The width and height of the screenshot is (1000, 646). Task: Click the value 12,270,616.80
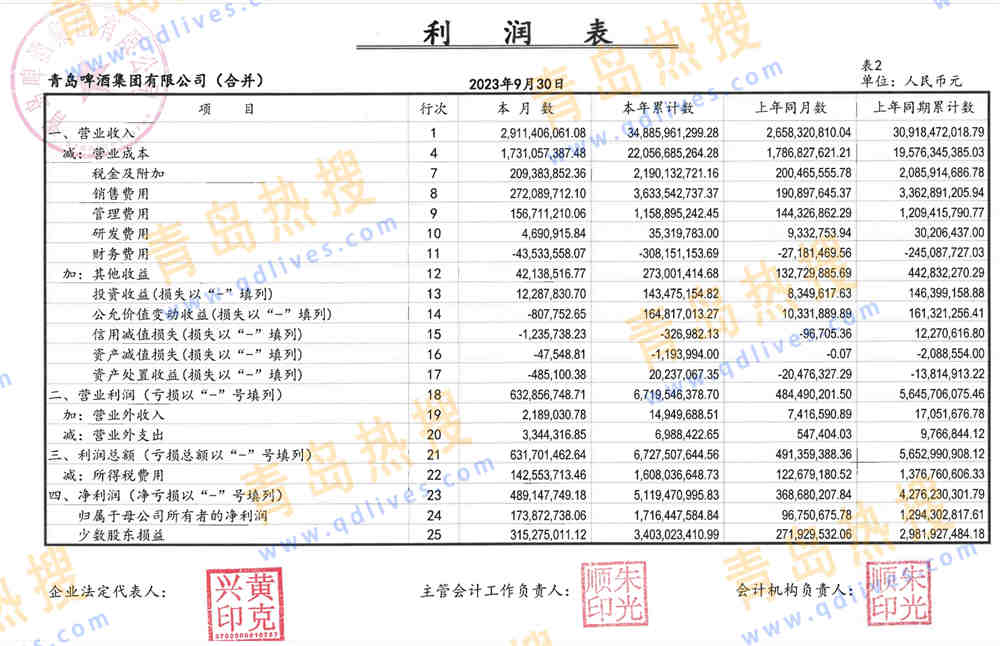tap(950, 333)
